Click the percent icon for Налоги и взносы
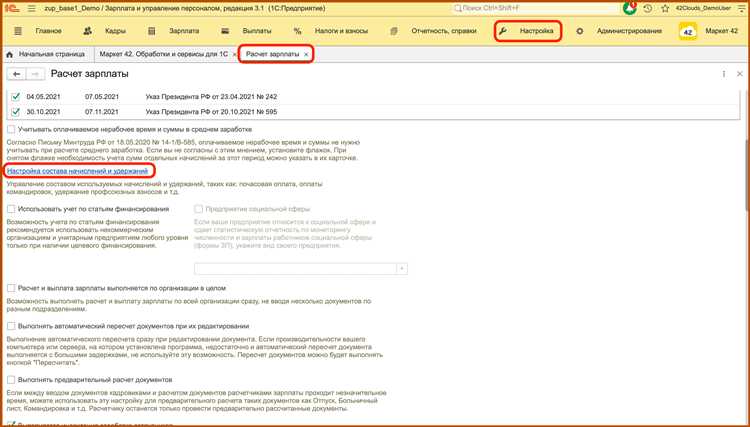Screen dimensions: 750x427 pos(298,32)
